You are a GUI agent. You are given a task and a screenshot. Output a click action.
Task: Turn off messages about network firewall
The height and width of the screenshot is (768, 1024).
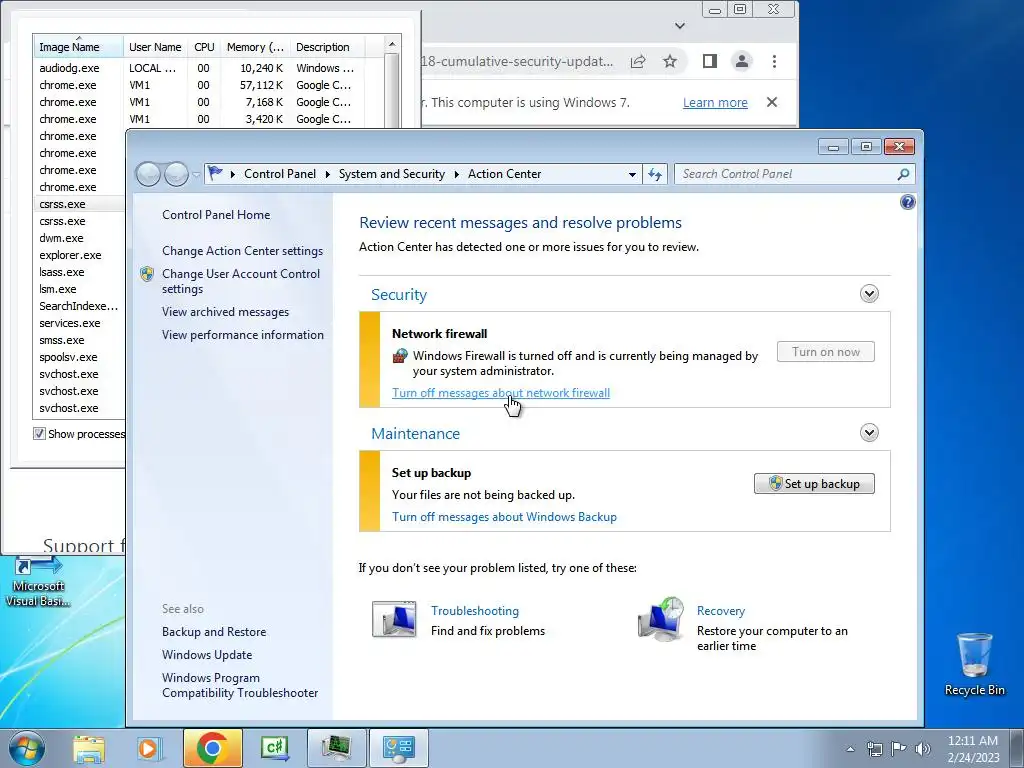click(501, 392)
